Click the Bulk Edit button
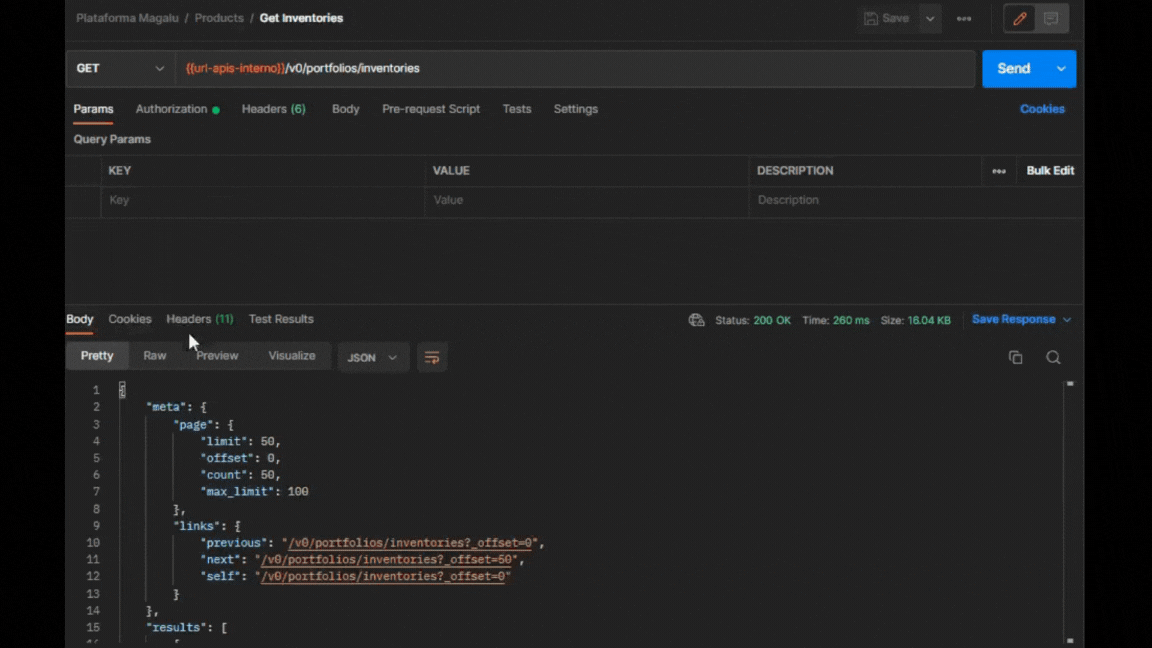This screenshot has width=1152, height=648. (1050, 170)
